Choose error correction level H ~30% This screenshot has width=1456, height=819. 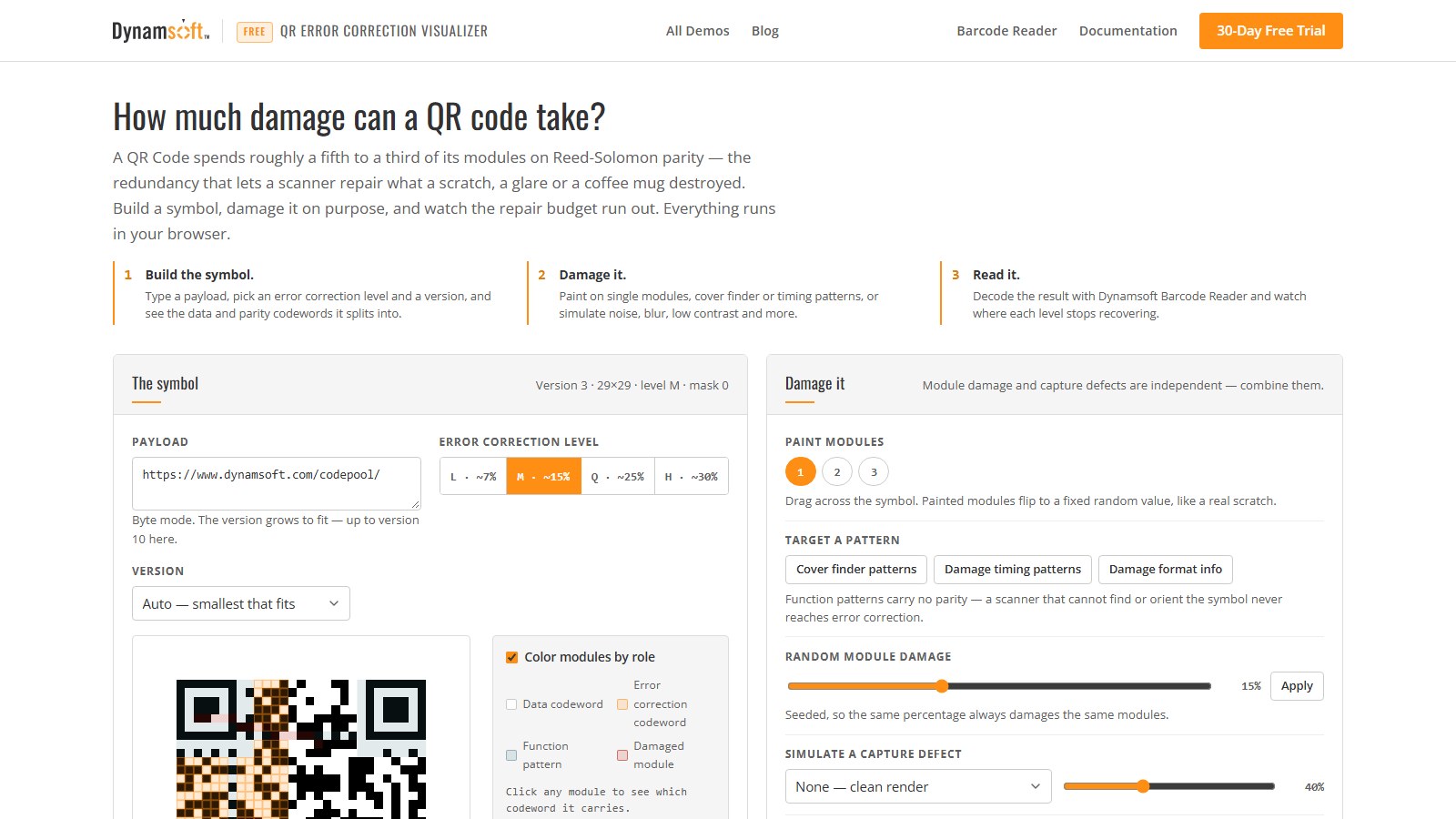692,476
